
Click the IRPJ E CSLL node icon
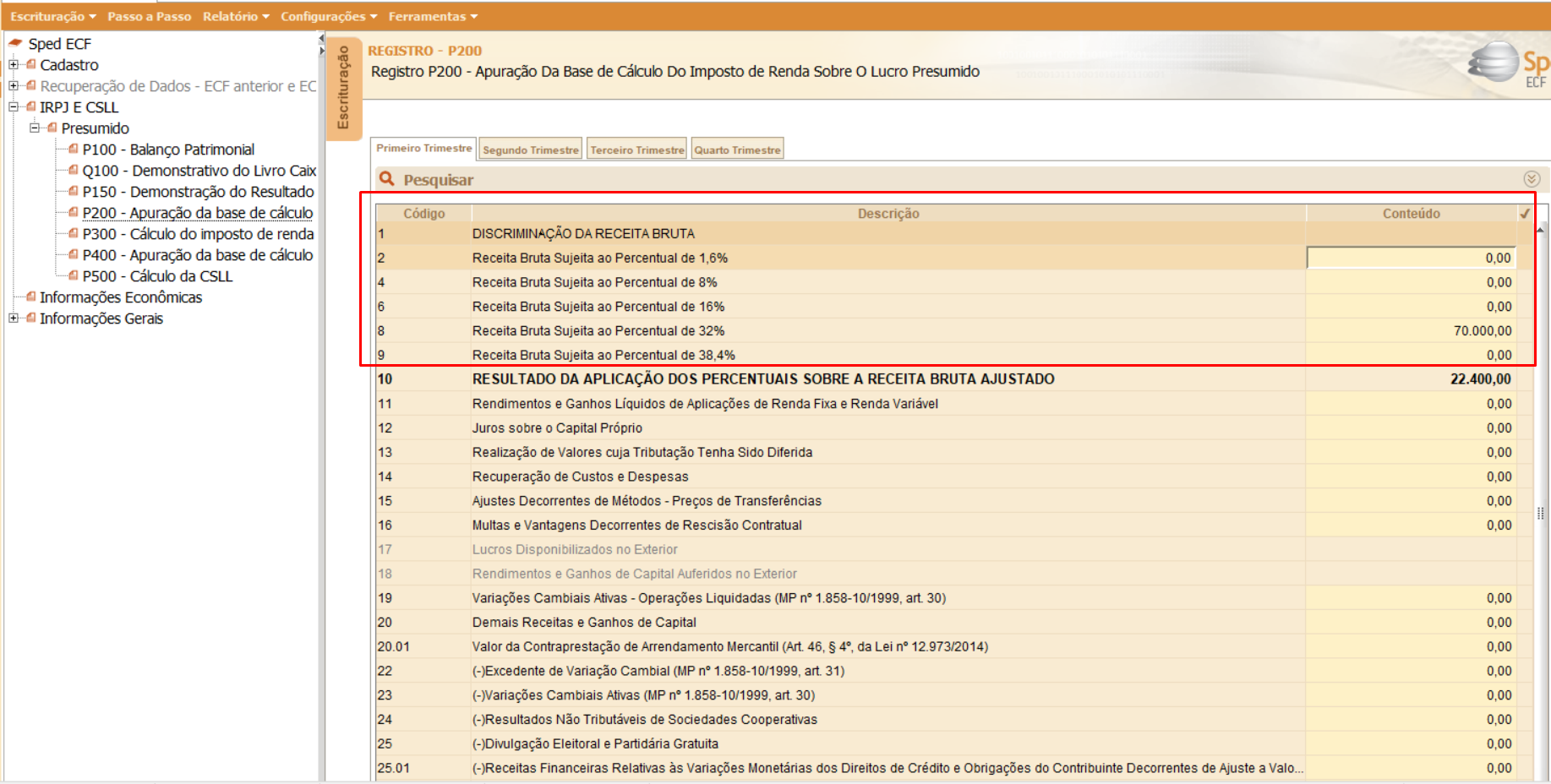[x=31, y=106]
